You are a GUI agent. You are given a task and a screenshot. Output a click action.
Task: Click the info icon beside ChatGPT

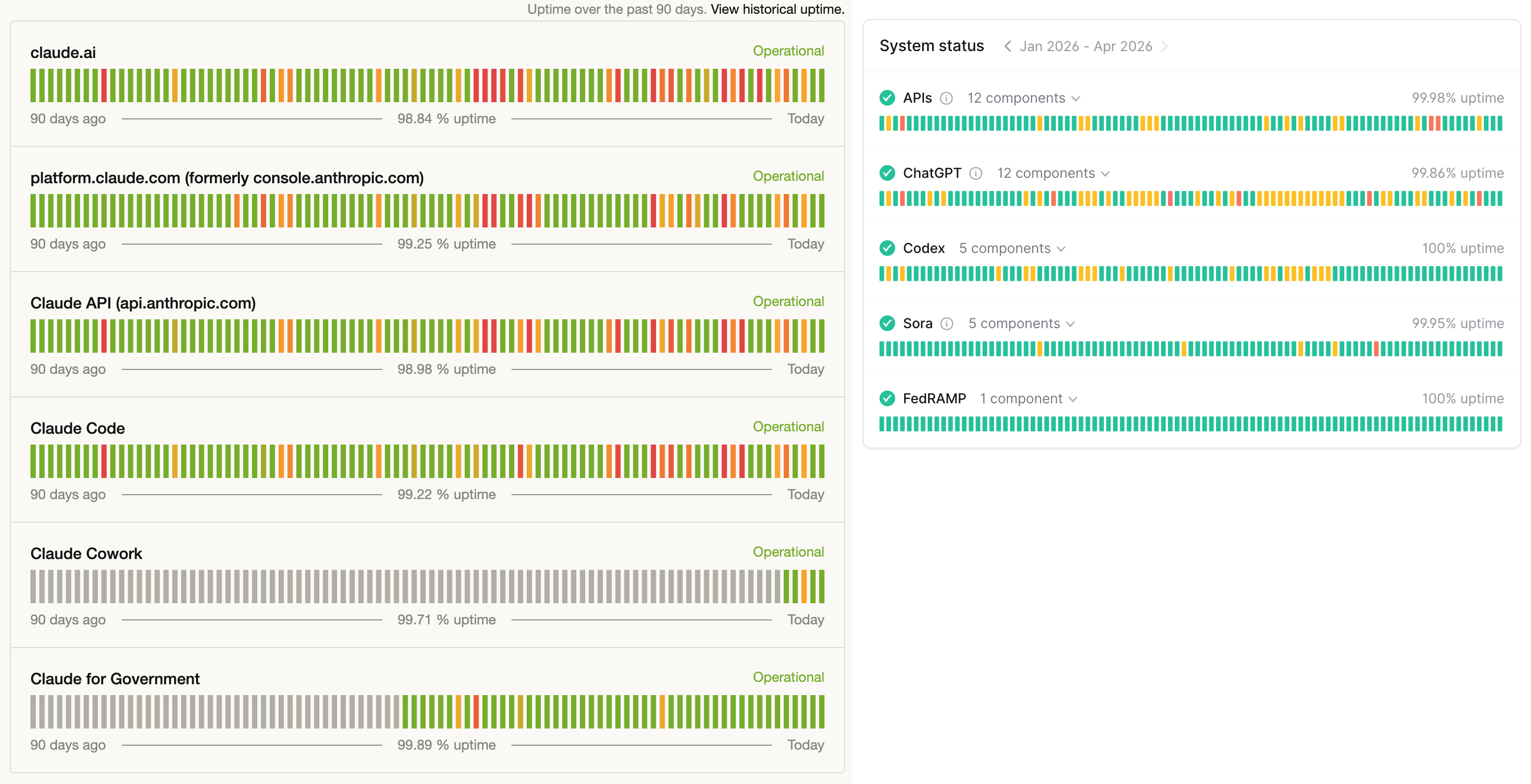[975, 173]
